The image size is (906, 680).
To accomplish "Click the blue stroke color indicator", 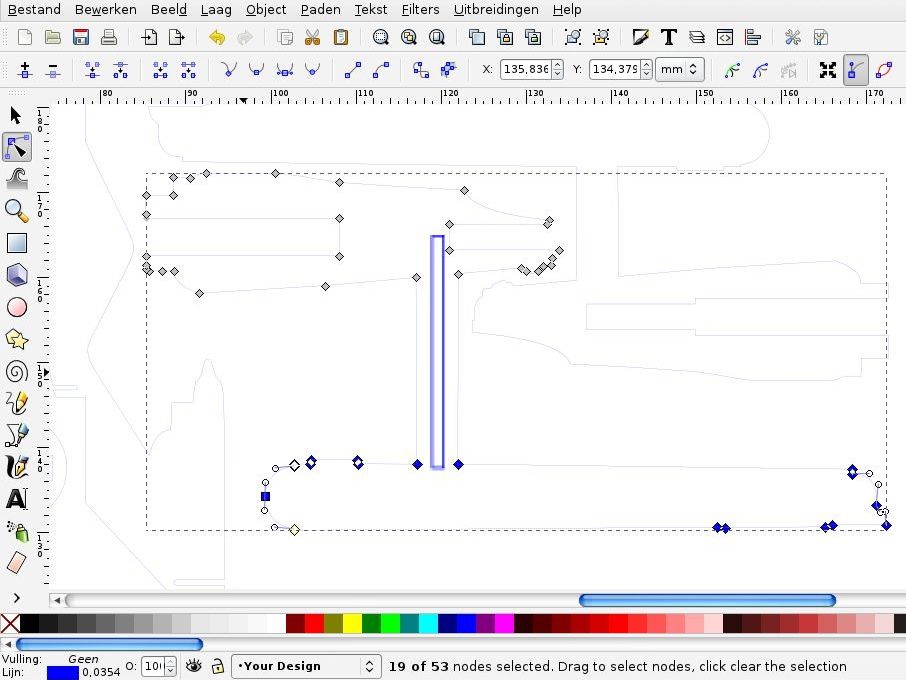I will click(62, 673).
